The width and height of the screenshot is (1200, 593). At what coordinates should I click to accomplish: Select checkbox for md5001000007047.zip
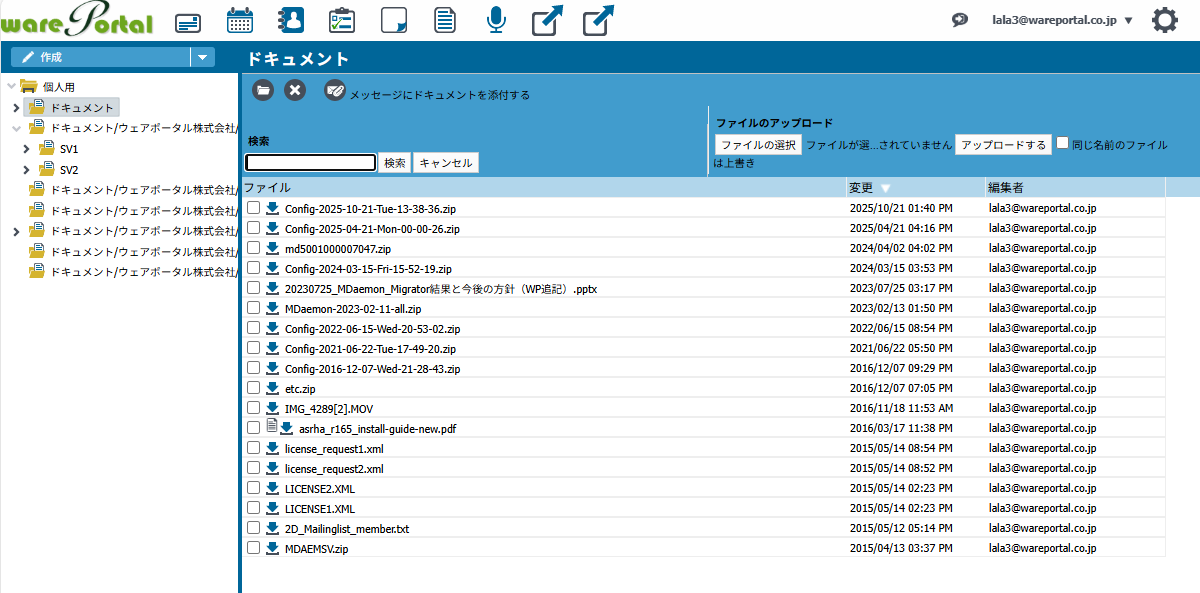(x=254, y=248)
